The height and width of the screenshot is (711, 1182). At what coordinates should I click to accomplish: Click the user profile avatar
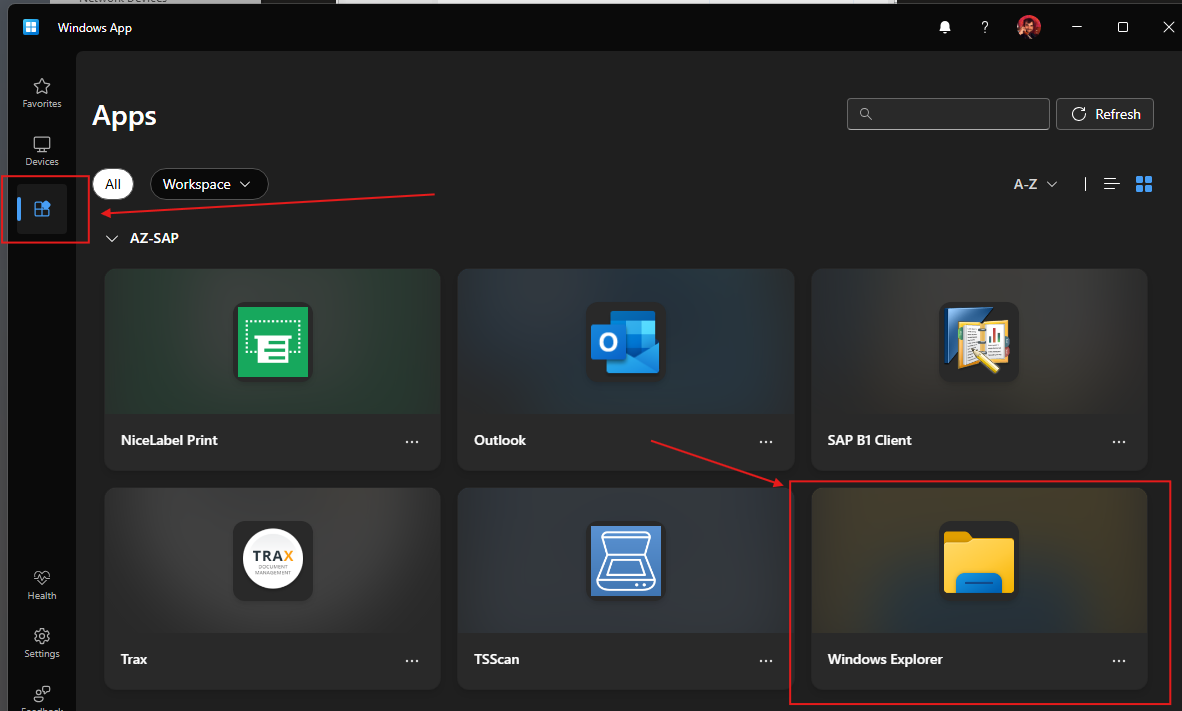click(x=1028, y=27)
